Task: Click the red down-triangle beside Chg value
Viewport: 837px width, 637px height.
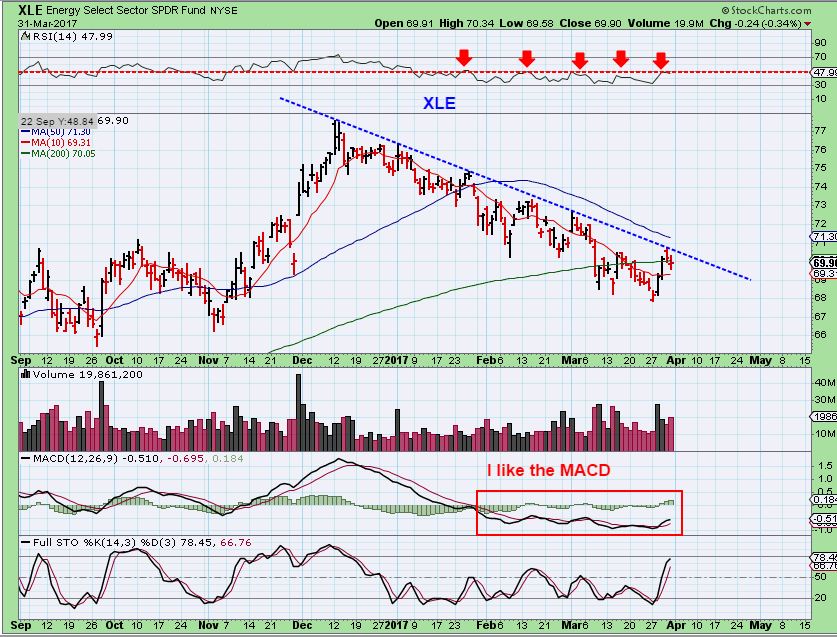Action: click(807, 24)
